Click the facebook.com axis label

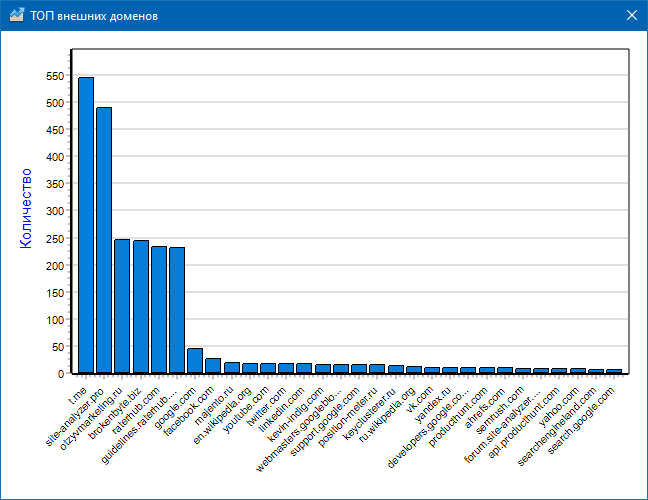(189, 411)
